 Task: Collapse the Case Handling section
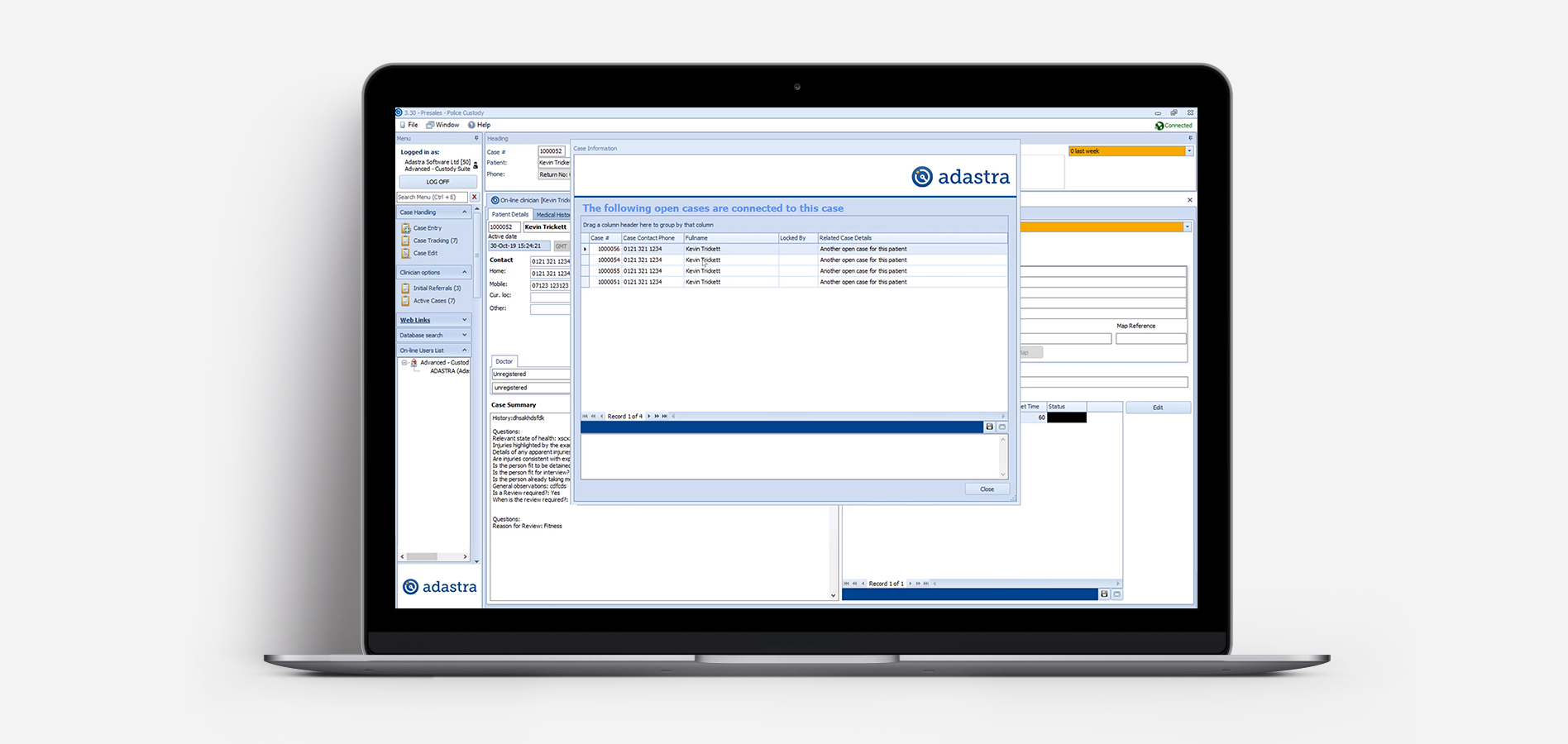[x=465, y=212]
